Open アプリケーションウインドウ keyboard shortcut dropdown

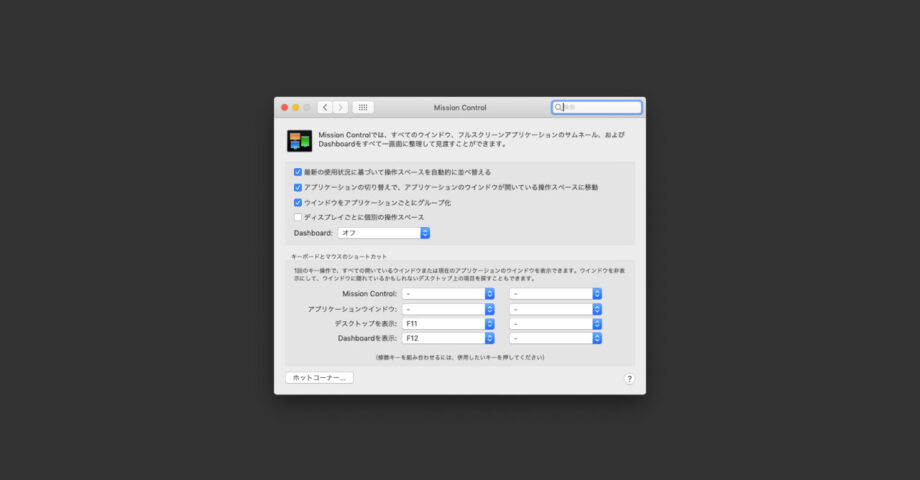448,309
